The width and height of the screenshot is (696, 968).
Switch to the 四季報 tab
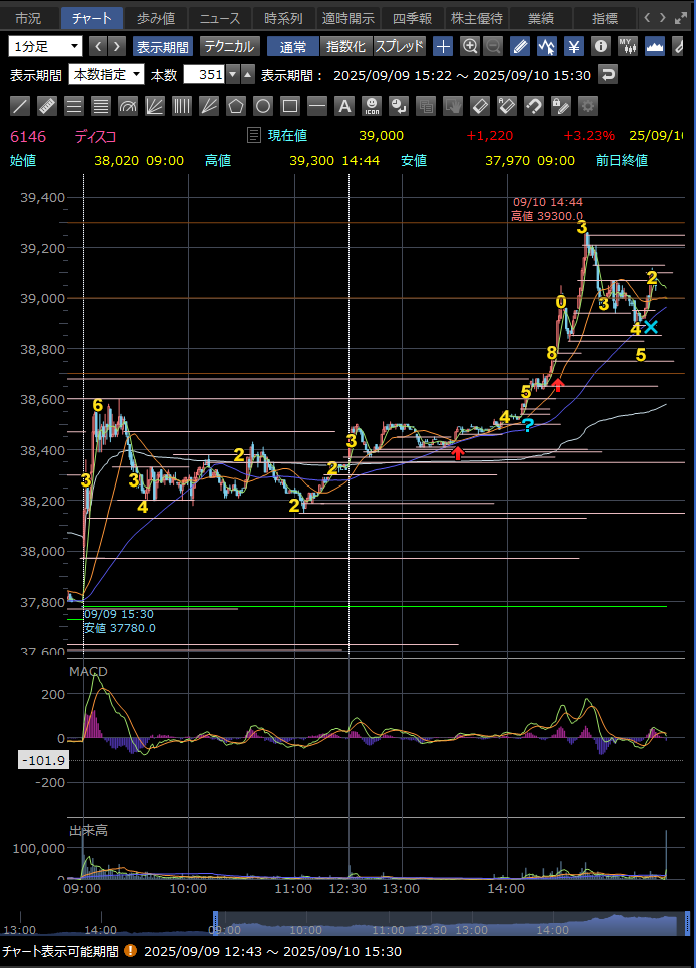coord(413,19)
